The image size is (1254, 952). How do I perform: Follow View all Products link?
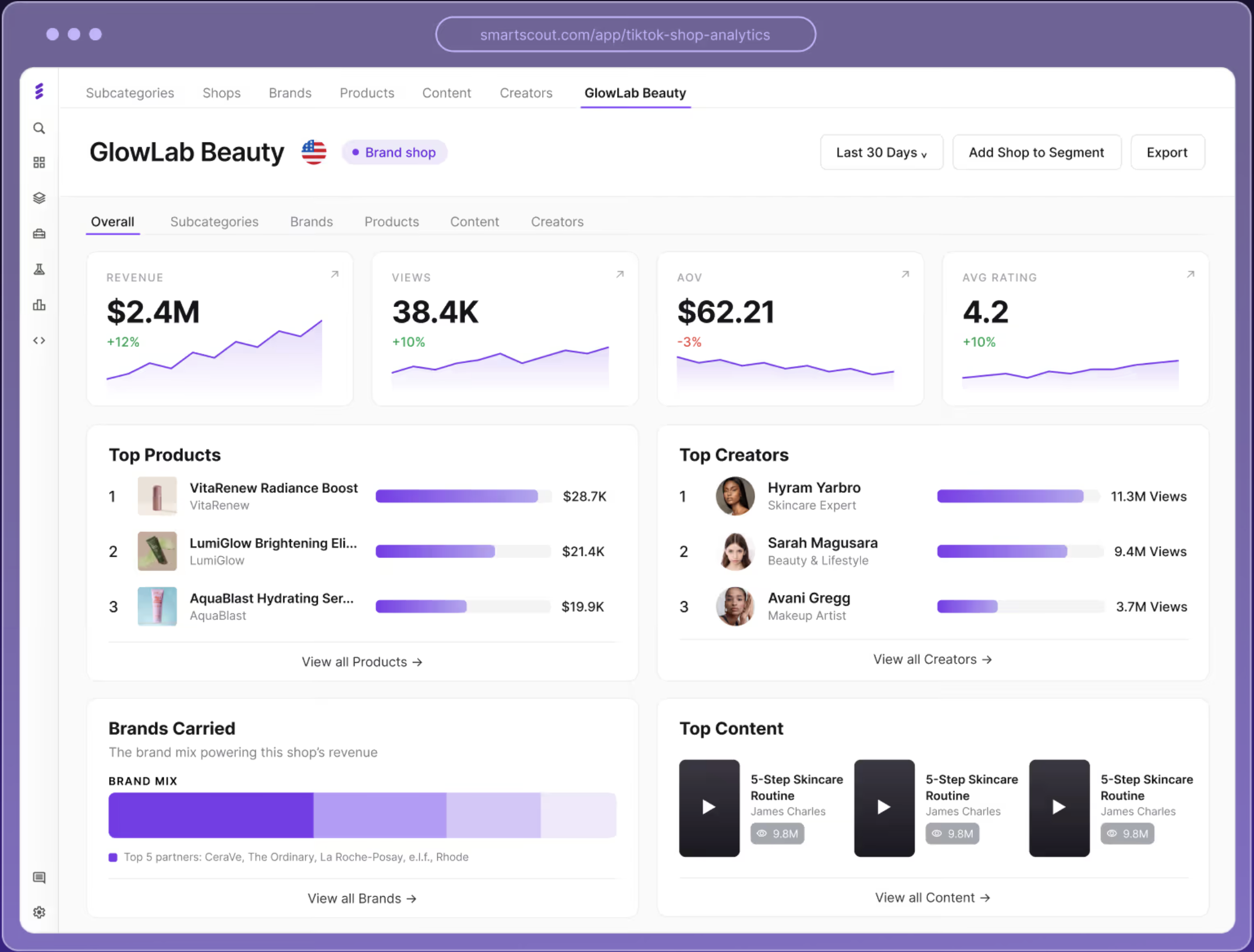click(362, 662)
